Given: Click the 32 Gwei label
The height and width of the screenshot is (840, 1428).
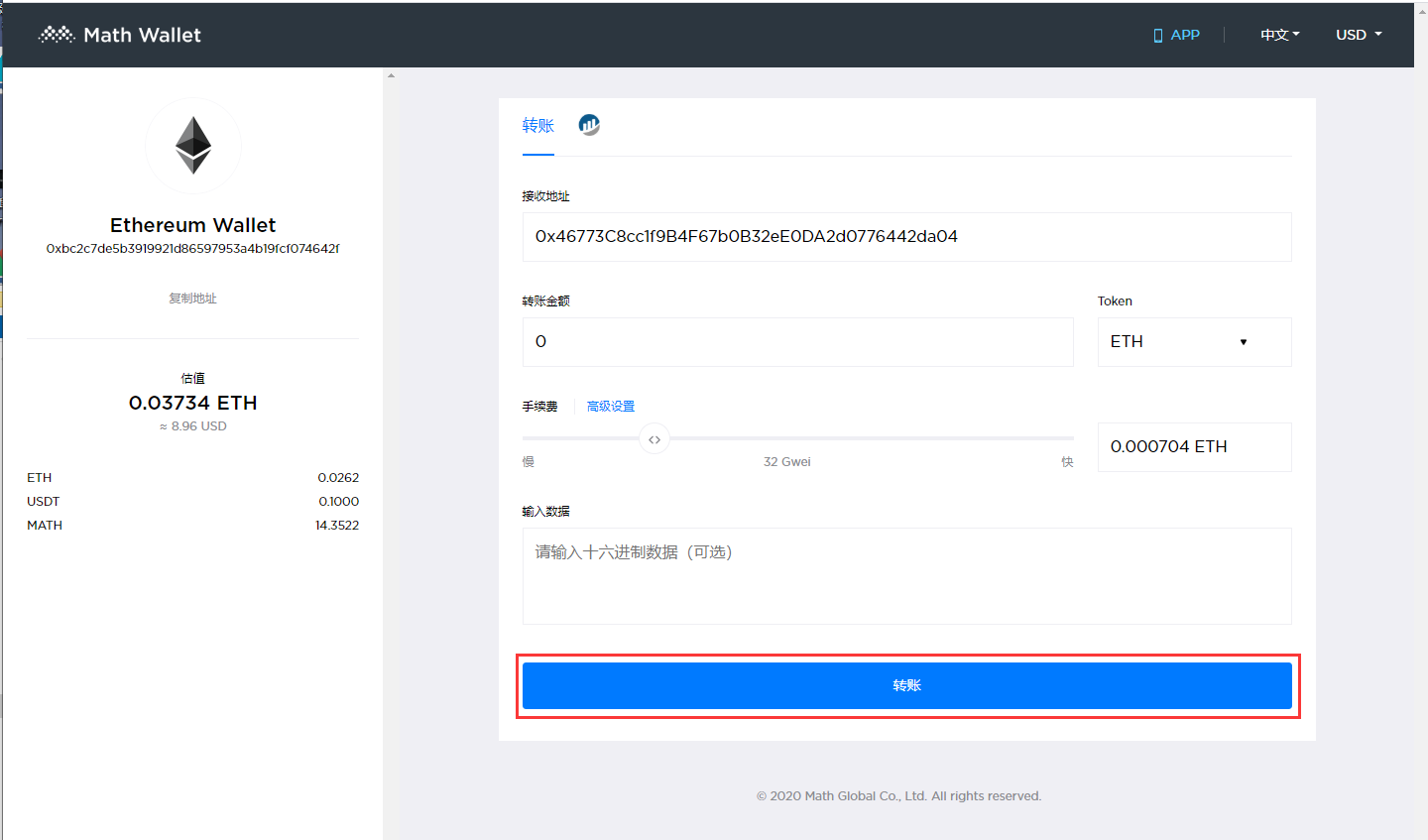Looking at the screenshot, I should 787,462.
